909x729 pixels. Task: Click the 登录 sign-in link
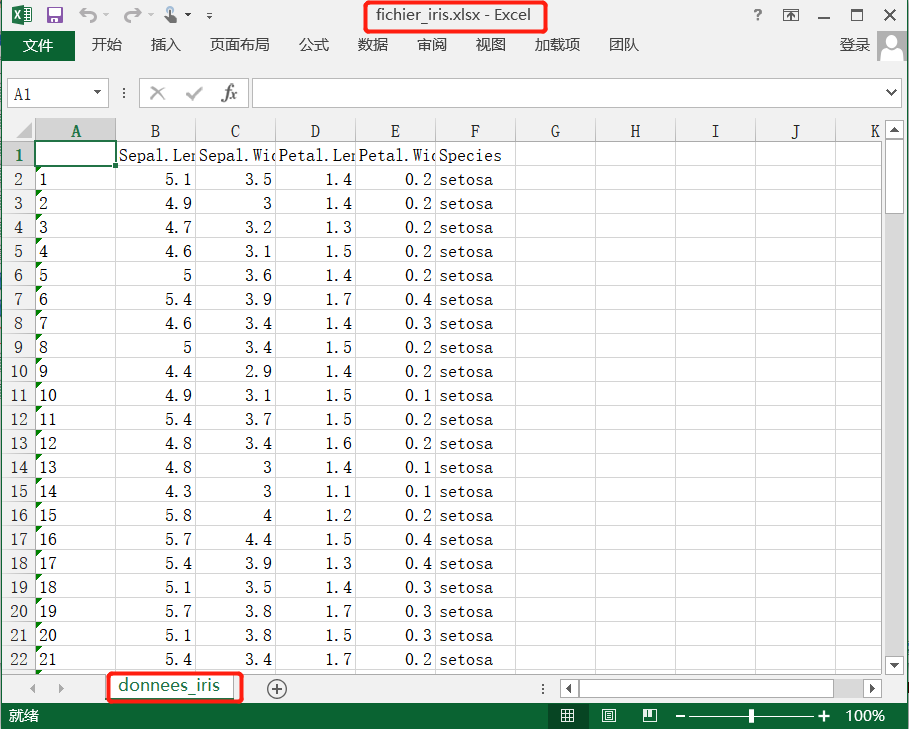(855, 45)
